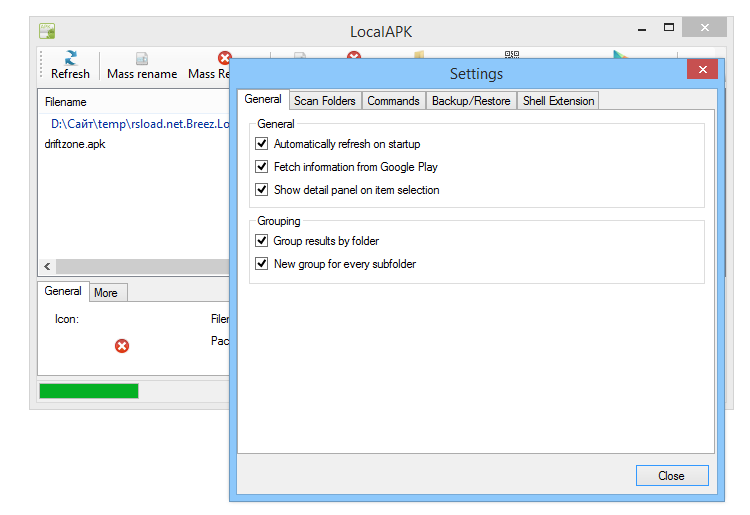750x515 pixels.
Task: Maximize the LocalAPK window
Action: coord(669,28)
